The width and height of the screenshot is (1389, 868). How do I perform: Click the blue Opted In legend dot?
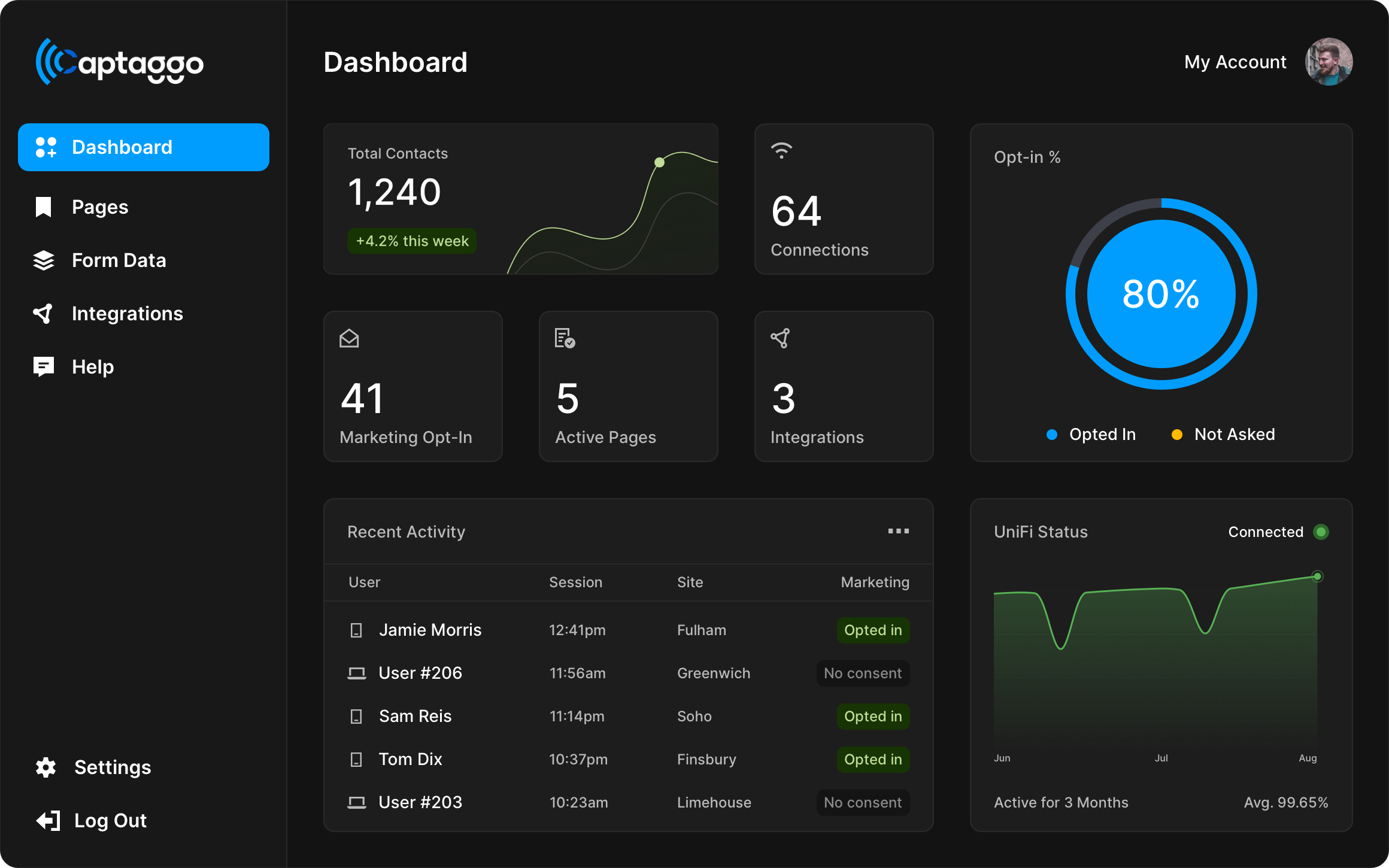1051,435
